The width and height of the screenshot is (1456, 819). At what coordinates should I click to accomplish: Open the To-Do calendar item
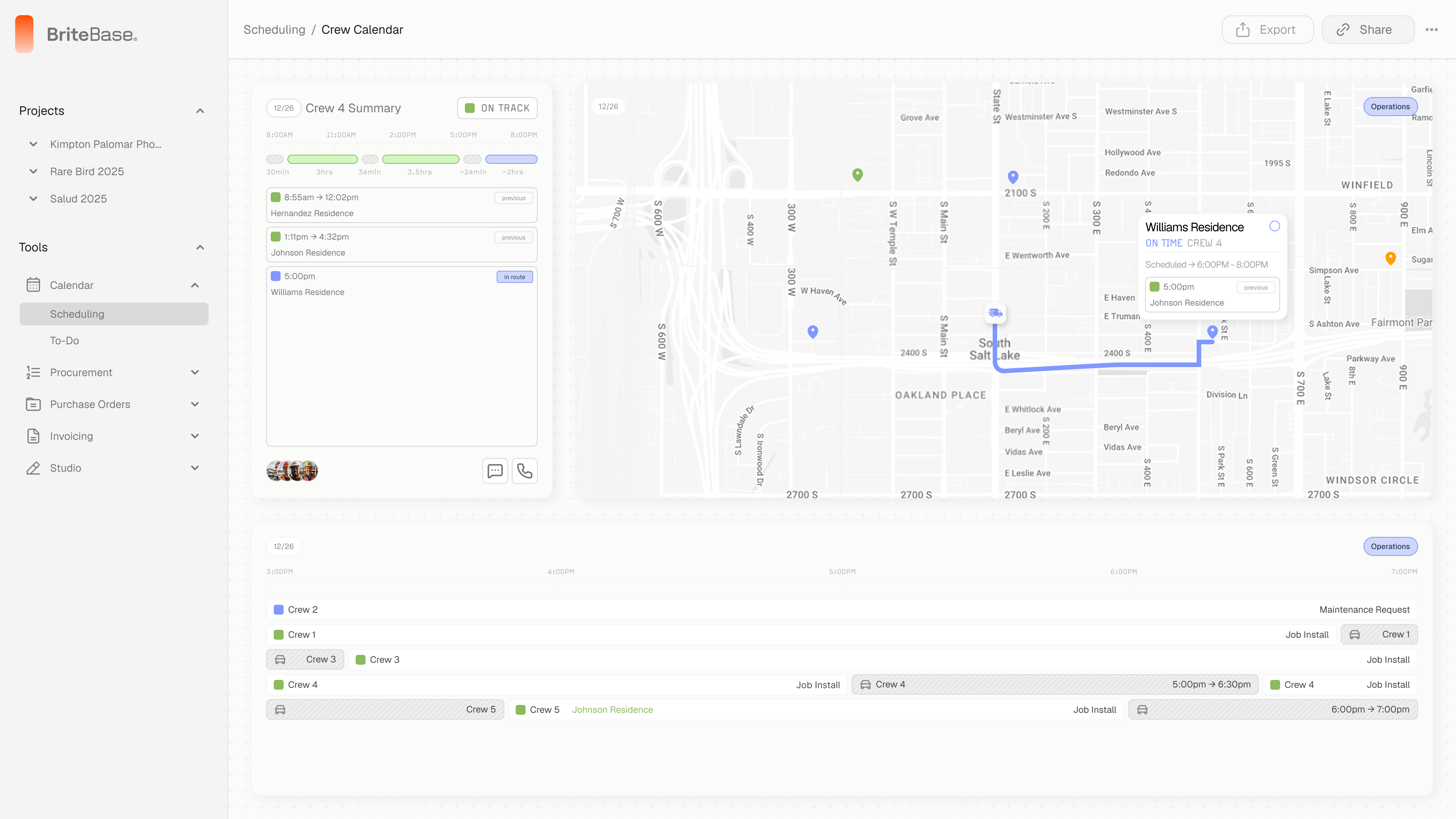(64, 340)
